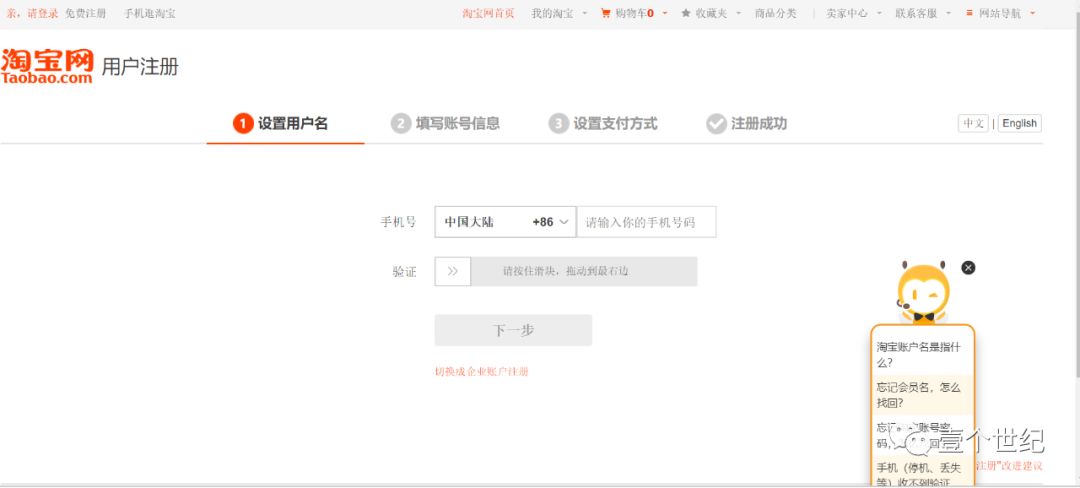Expand the 收藏夹 dropdown arrow
The width and height of the screenshot is (1080, 488).
click(x=738, y=13)
